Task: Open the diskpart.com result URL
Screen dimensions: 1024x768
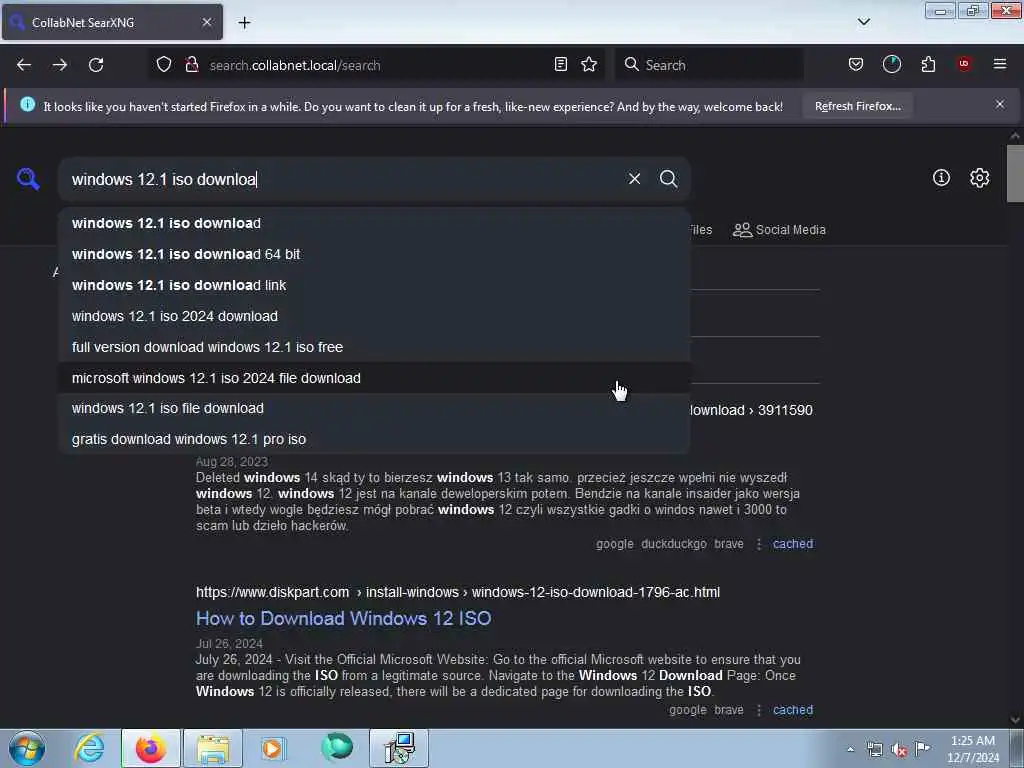Action: 458,592
